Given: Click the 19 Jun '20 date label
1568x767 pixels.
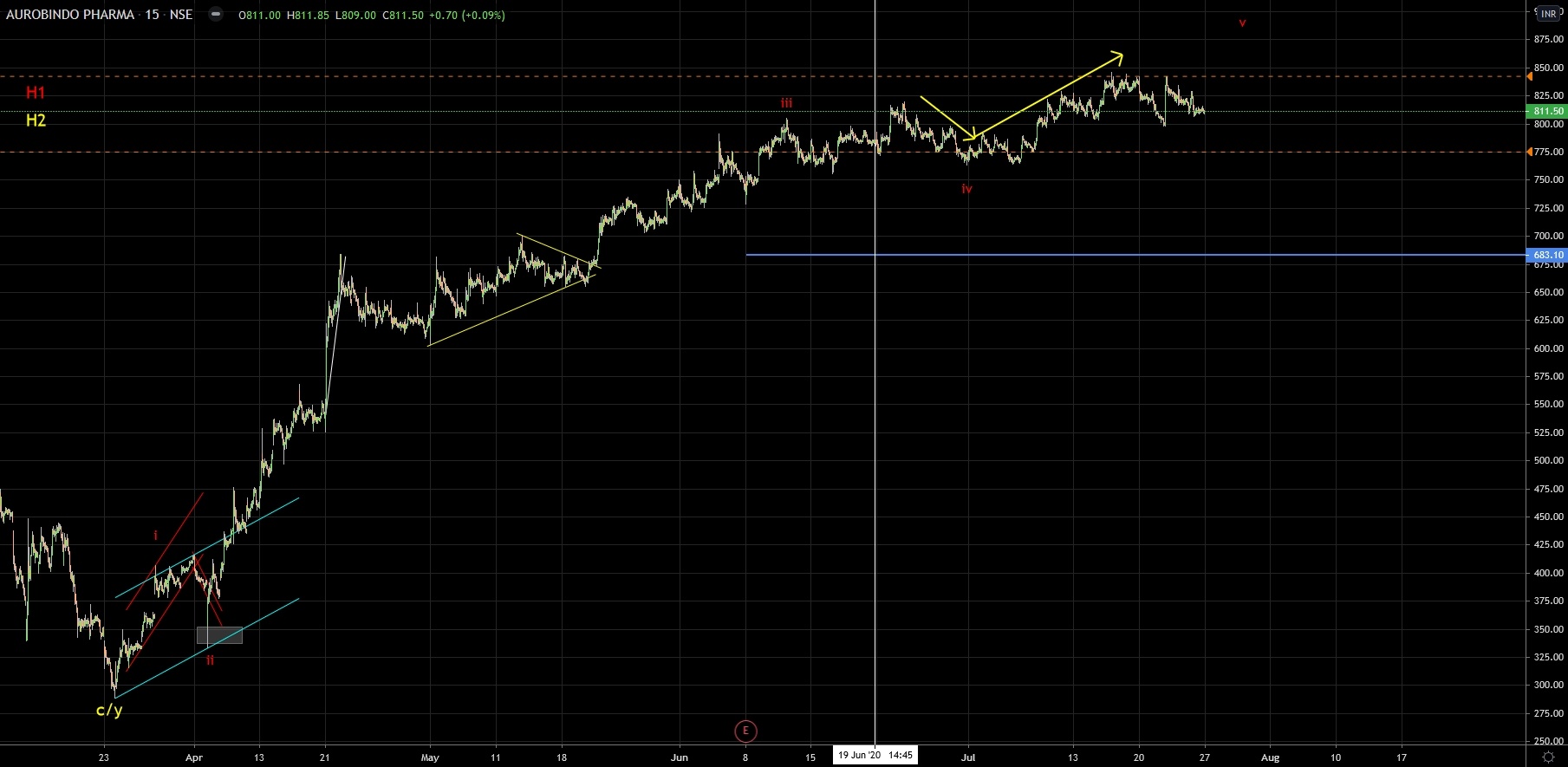Looking at the screenshot, I should 875,756.
